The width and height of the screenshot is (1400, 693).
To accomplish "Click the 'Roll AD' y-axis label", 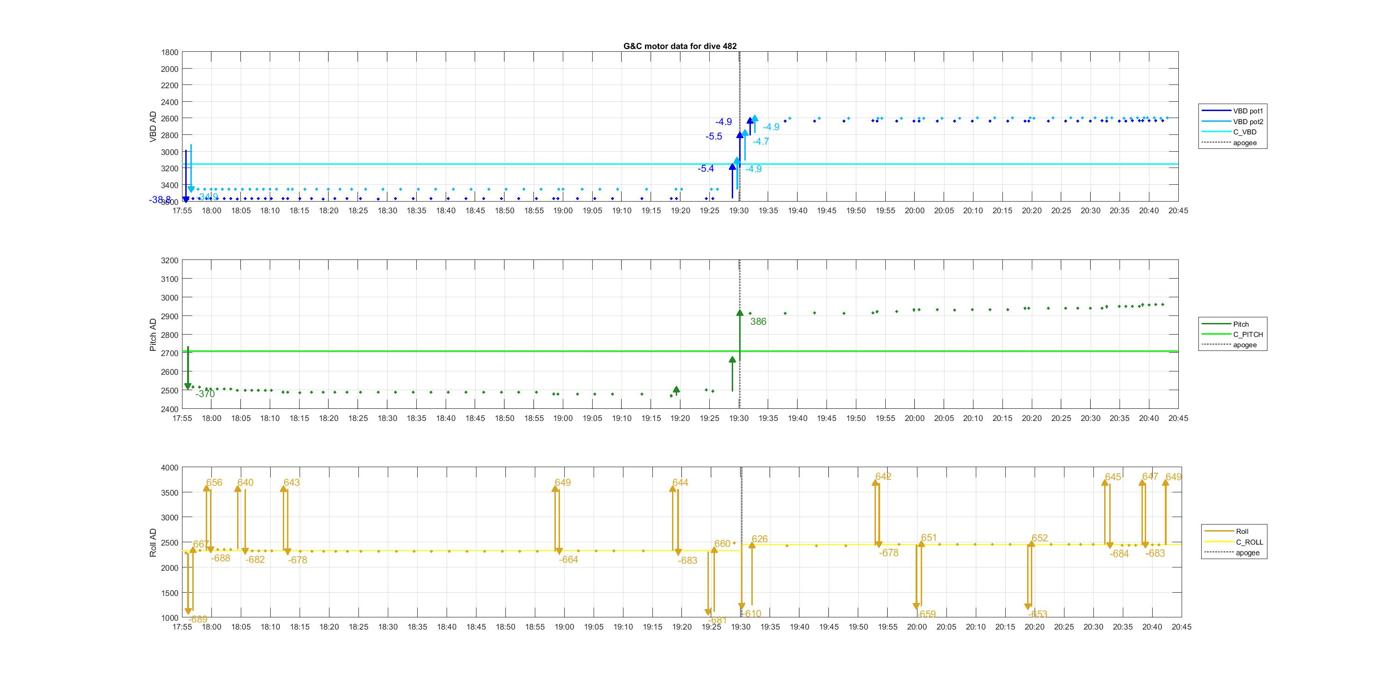I will [x=154, y=542].
